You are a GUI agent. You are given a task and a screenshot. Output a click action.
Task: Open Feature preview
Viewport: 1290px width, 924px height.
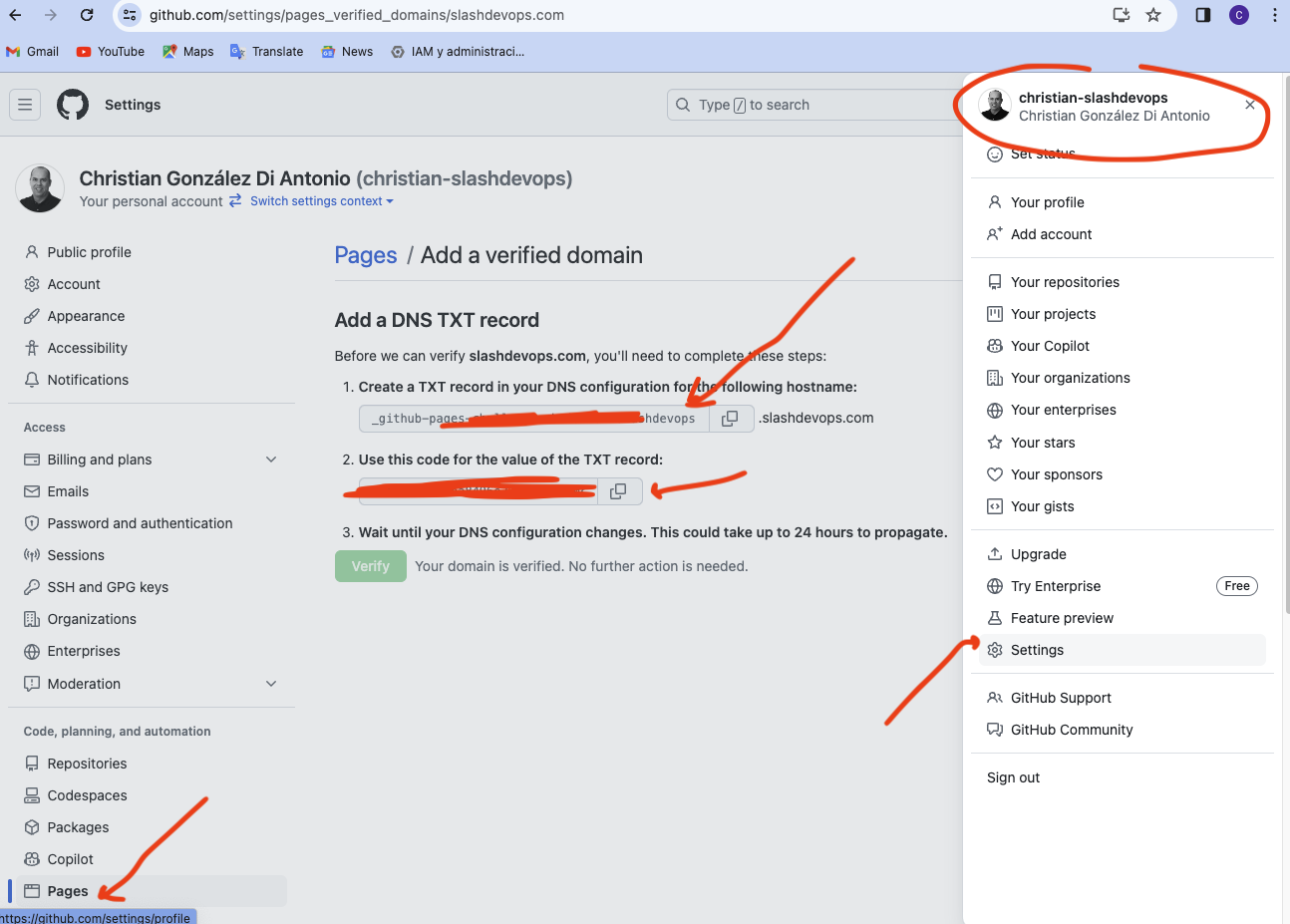point(1123,618)
